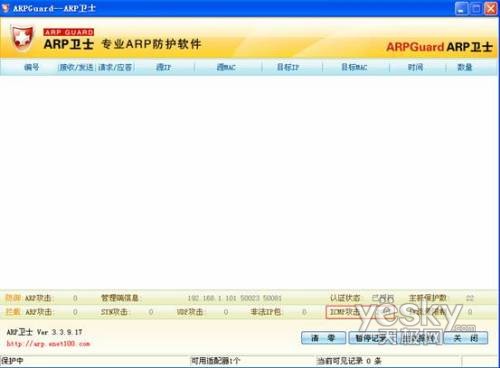Click the ARP卫士 Ver 3.3.9.17 text

click(x=44, y=332)
